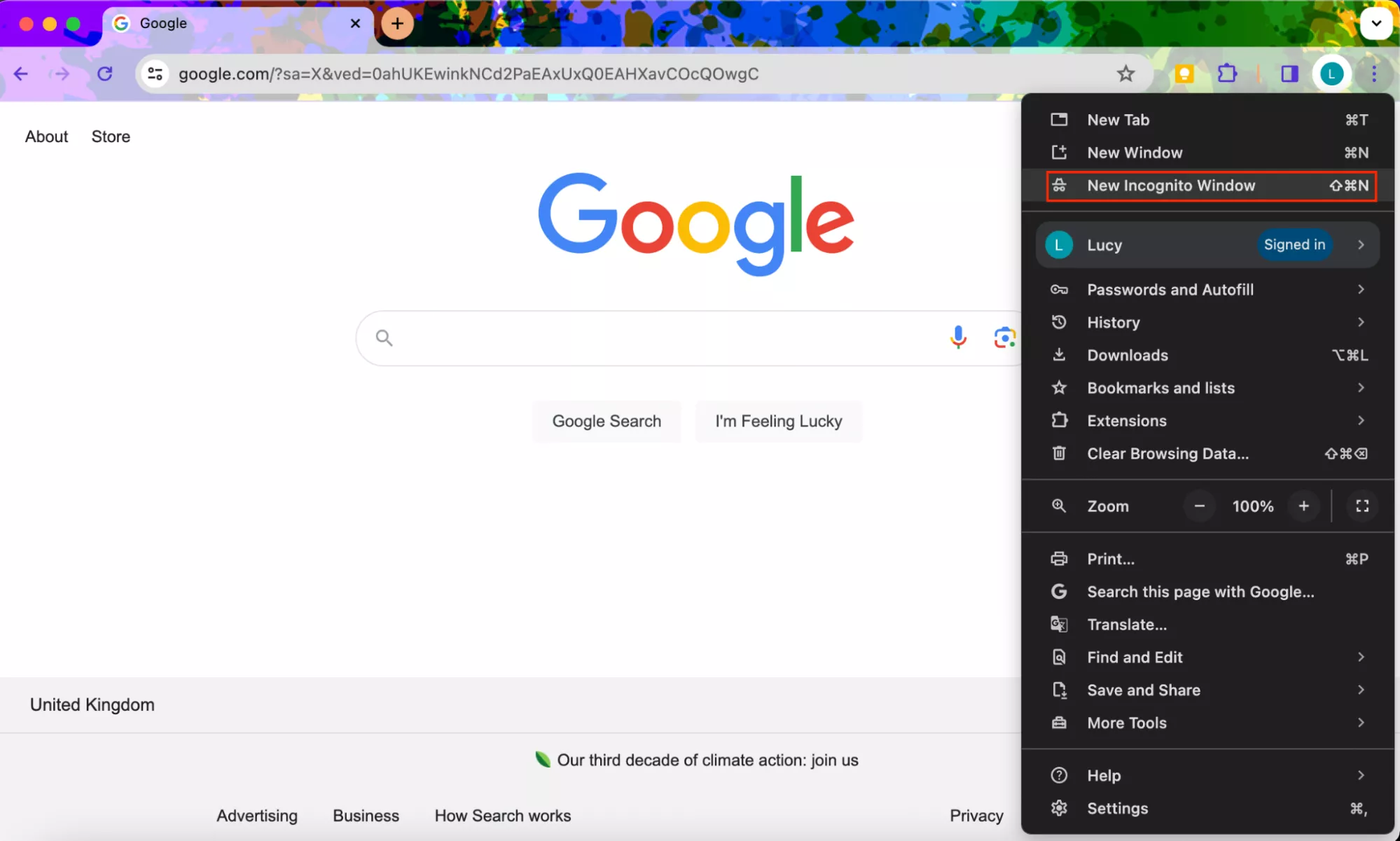Decrease zoom with the minus button
The width and height of the screenshot is (1400, 841).
click(1199, 506)
